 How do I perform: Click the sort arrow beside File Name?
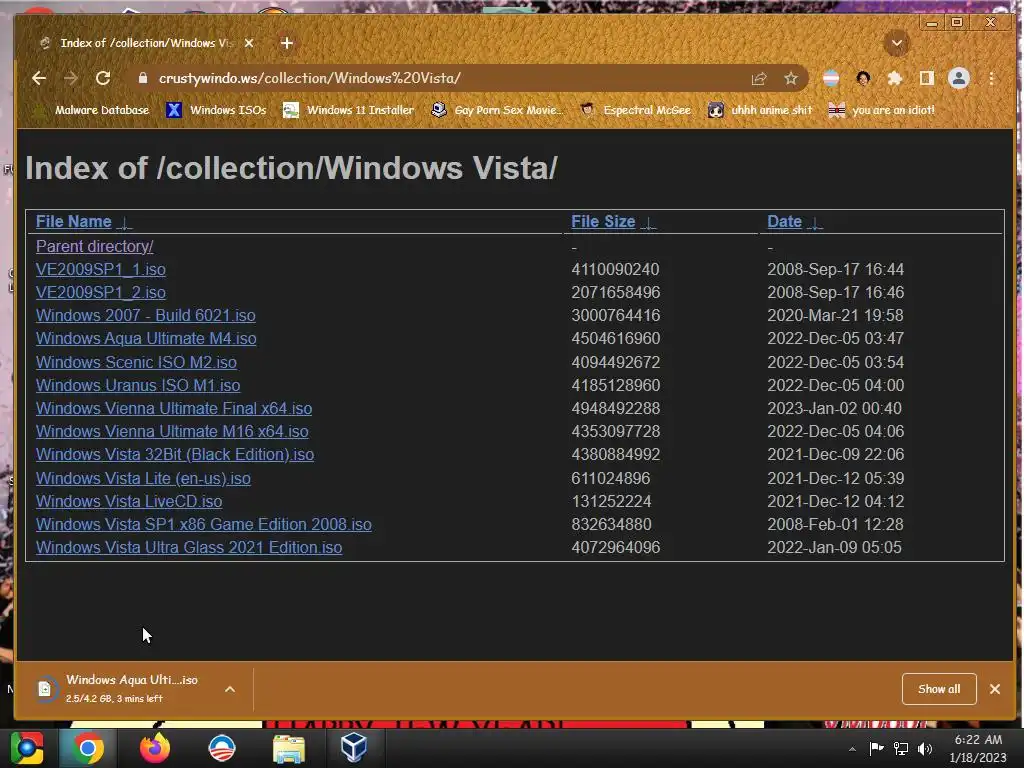124,223
